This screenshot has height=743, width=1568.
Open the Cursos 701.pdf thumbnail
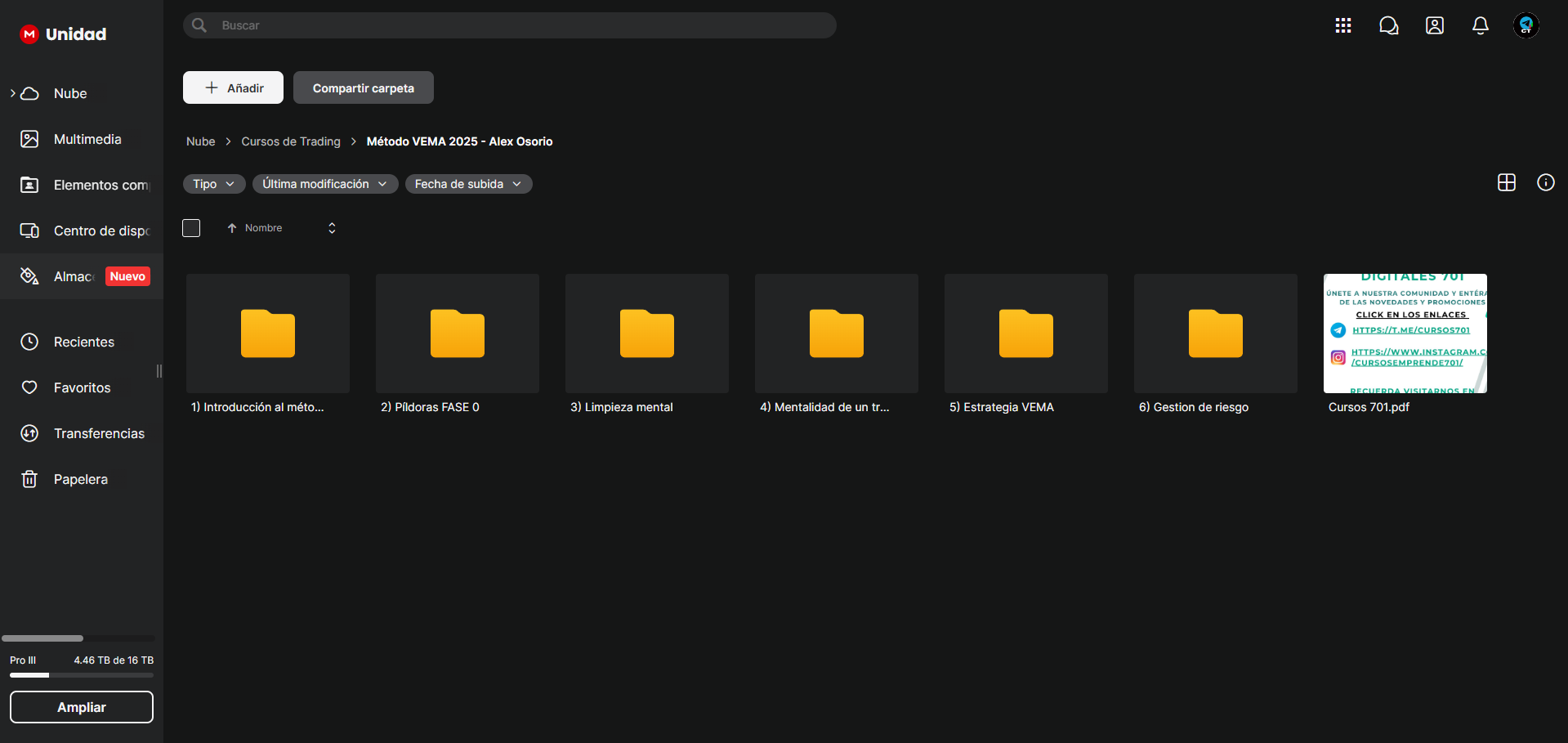coord(1405,333)
